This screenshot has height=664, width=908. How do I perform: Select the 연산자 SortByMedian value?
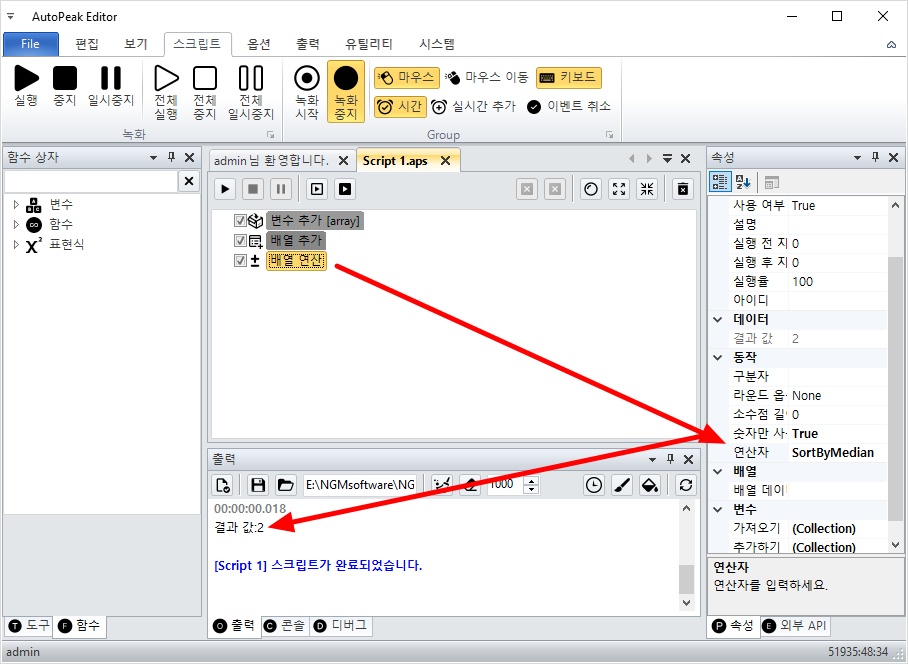coord(838,453)
